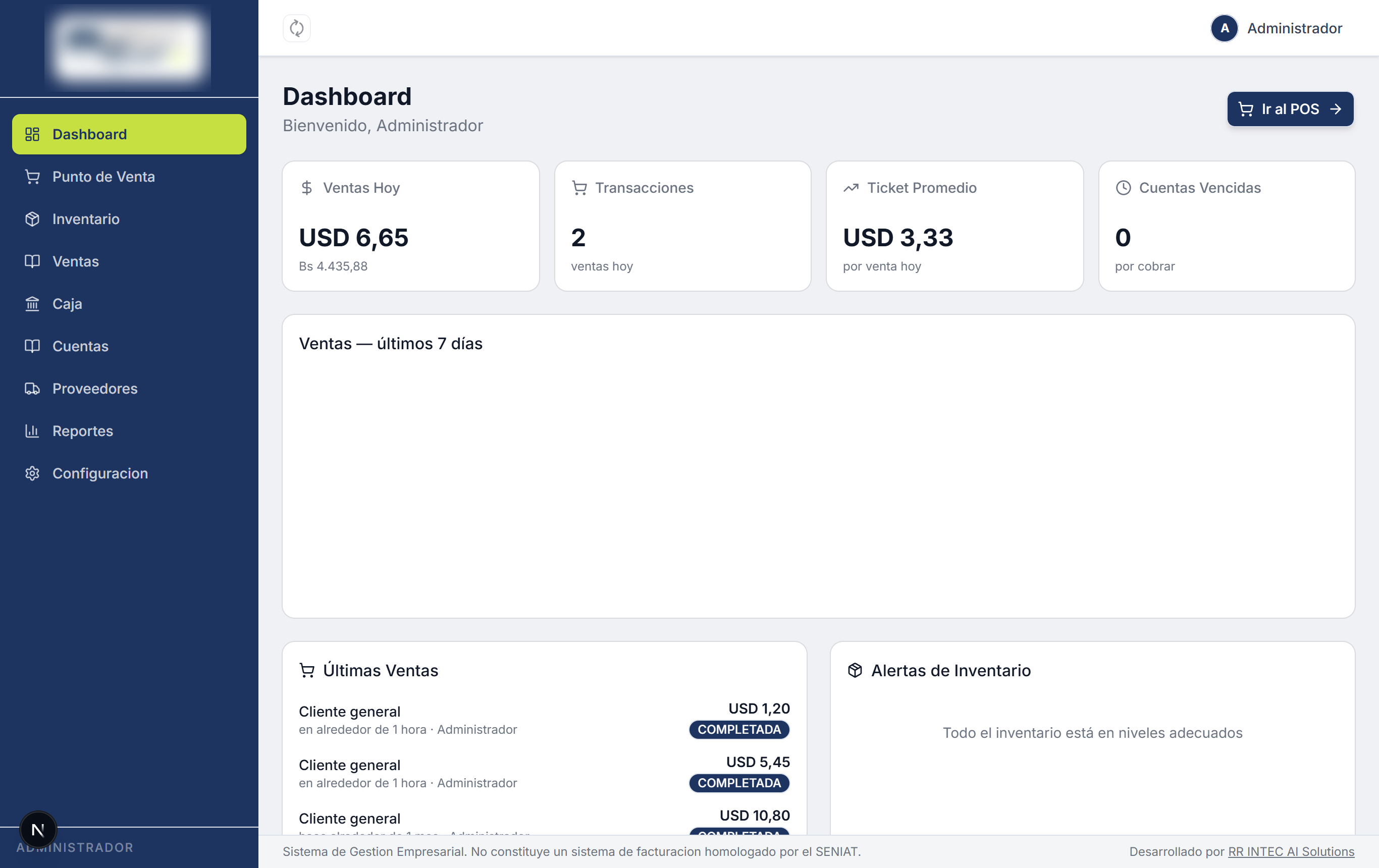Viewport: 1379px width, 868px height.
Task: Click COMPLETADA badge of USD 5,45 sale
Action: (x=739, y=783)
